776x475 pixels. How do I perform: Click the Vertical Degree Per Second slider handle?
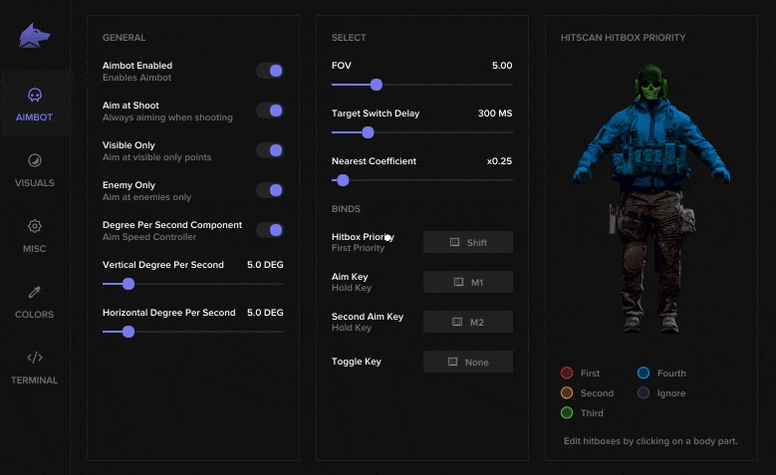point(128,284)
